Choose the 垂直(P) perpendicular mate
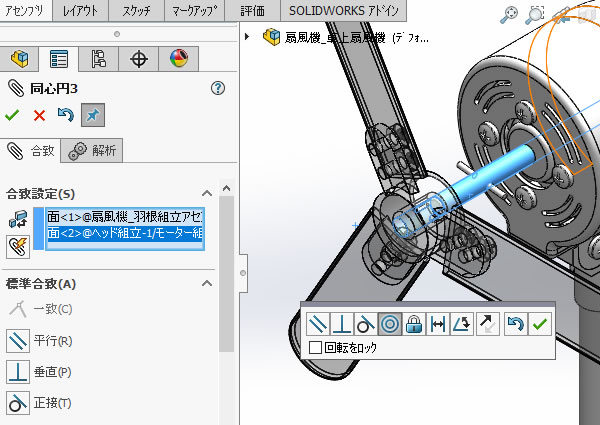Image resolution: width=600 pixels, height=425 pixels. pos(39,372)
